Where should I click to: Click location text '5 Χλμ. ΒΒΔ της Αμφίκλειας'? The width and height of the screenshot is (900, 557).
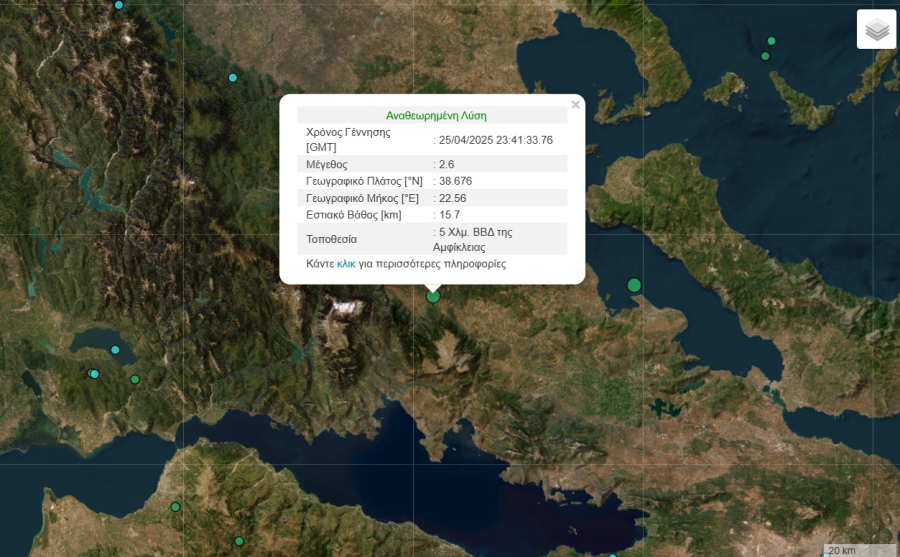pyautogui.click(x=475, y=238)
